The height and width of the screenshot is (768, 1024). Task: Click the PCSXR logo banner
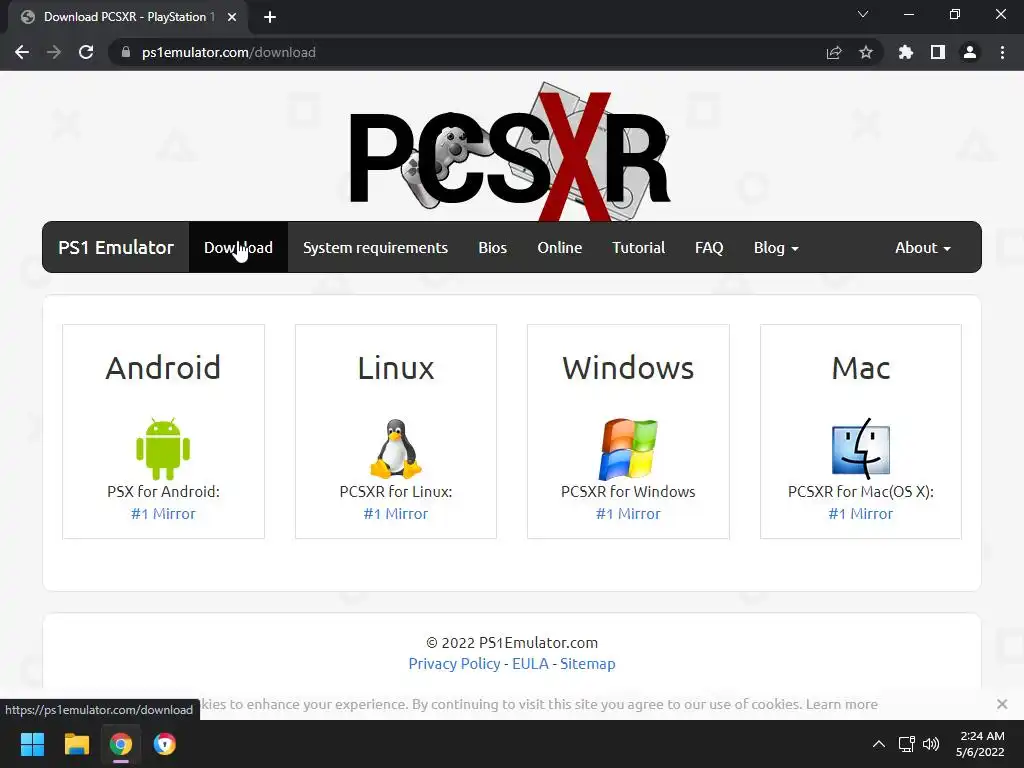point(509,152)
